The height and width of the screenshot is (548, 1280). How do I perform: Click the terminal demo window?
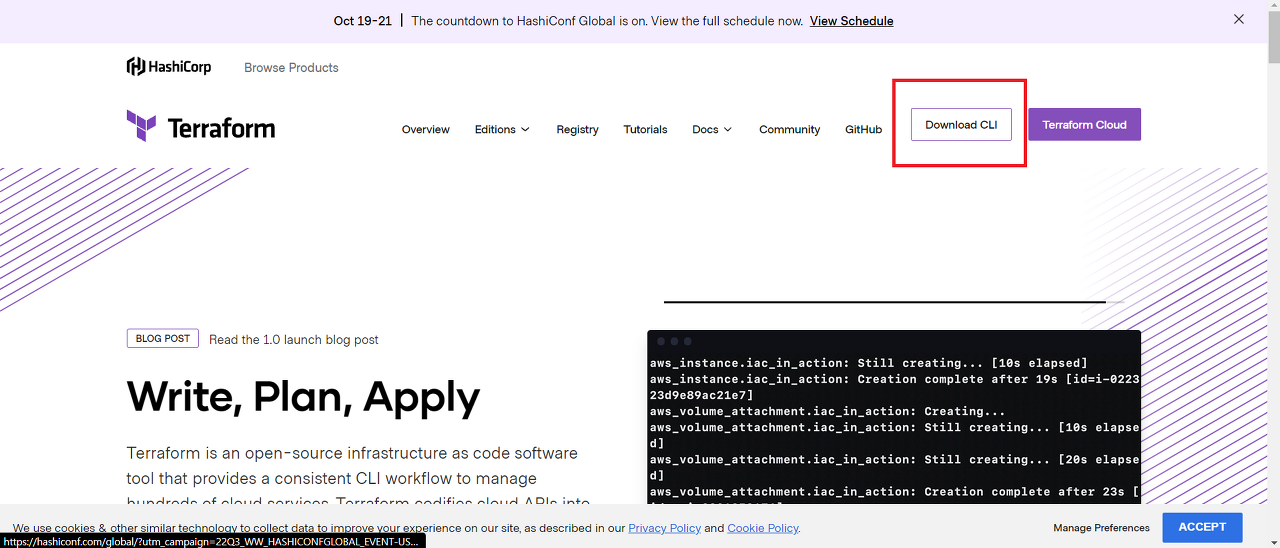click(x=894, y=417)
